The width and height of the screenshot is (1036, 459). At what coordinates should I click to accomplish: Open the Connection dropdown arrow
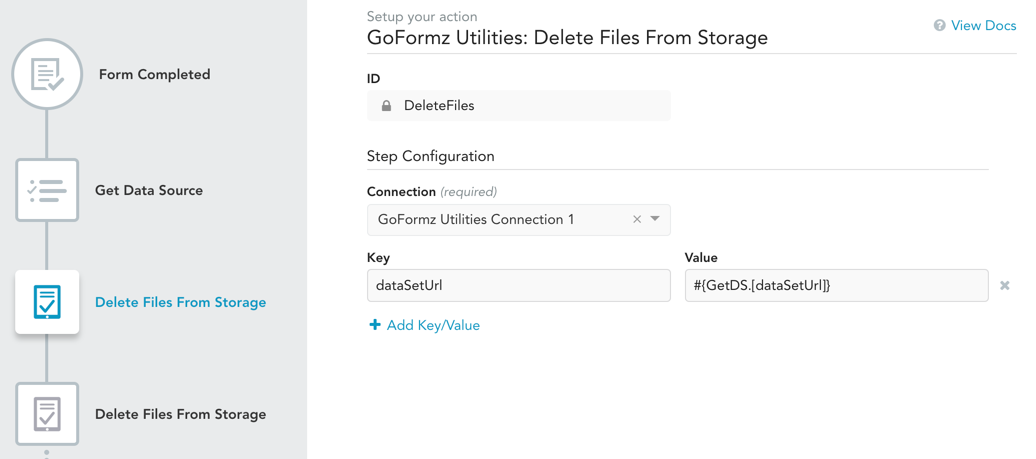pyautogui.click(x=656, y=219)
